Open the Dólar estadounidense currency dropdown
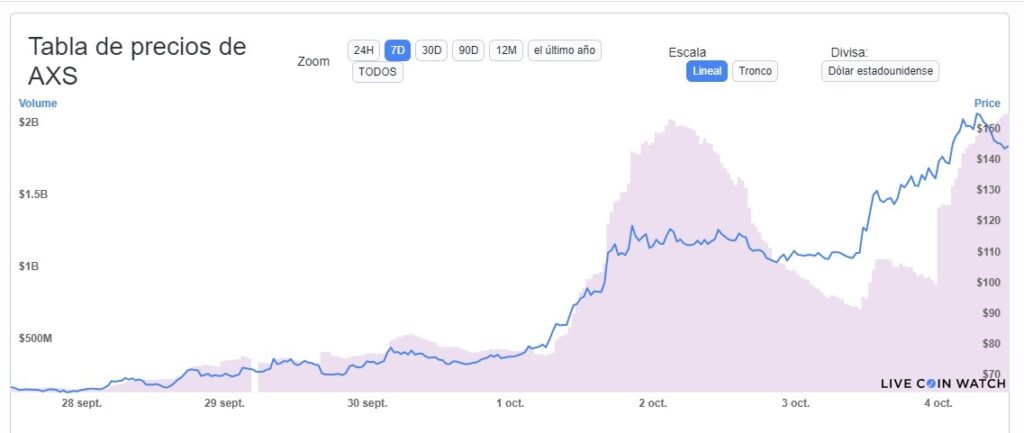Viewport: 1024px width, 433px height. click(x=879, y=71)
